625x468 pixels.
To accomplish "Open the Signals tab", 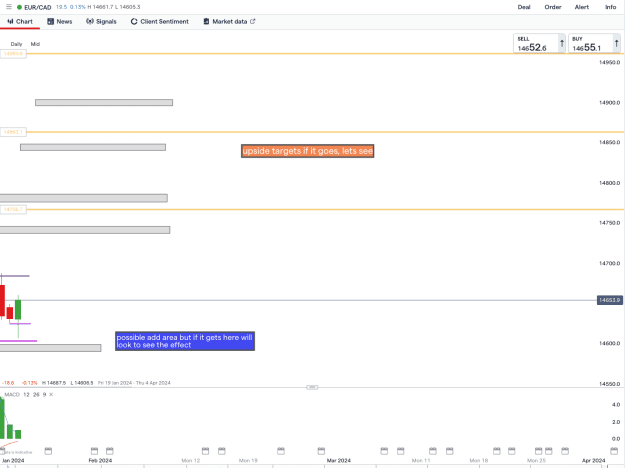I will click(101, 22).
